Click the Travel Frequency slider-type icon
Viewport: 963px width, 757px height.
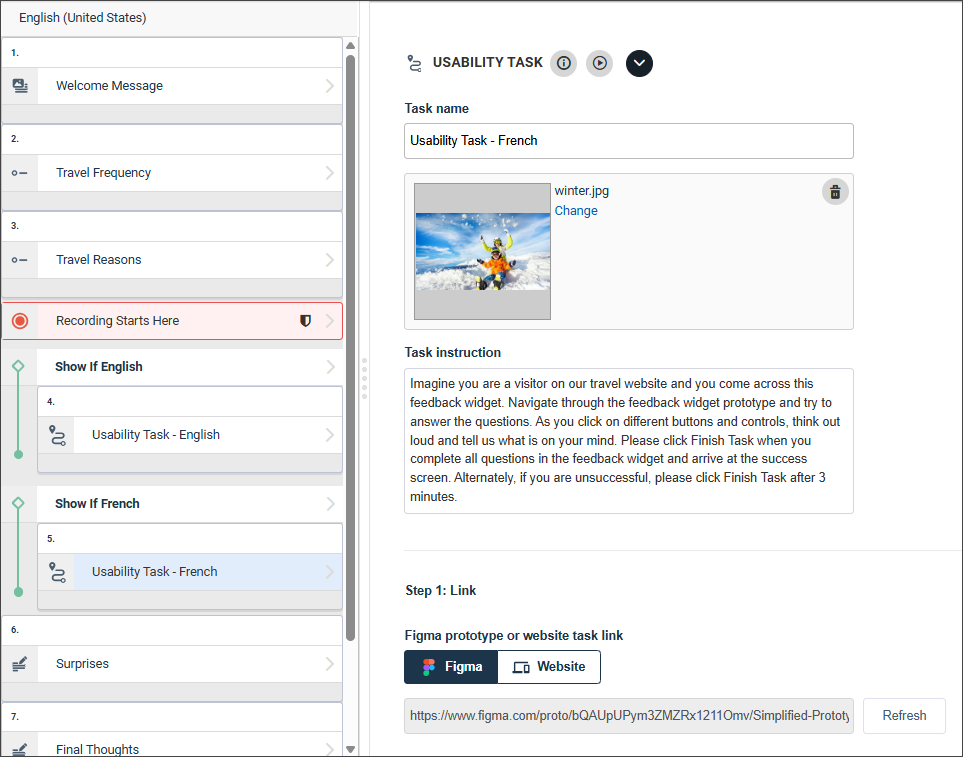(x=20, y=173)
